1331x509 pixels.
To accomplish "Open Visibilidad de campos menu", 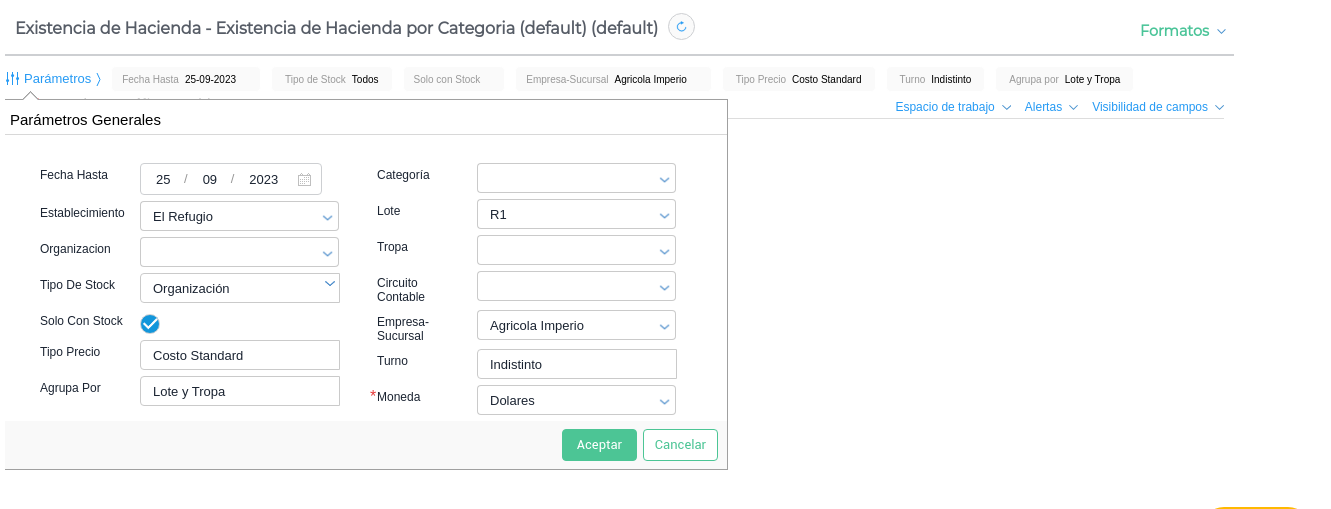I will coord(1157,107).
